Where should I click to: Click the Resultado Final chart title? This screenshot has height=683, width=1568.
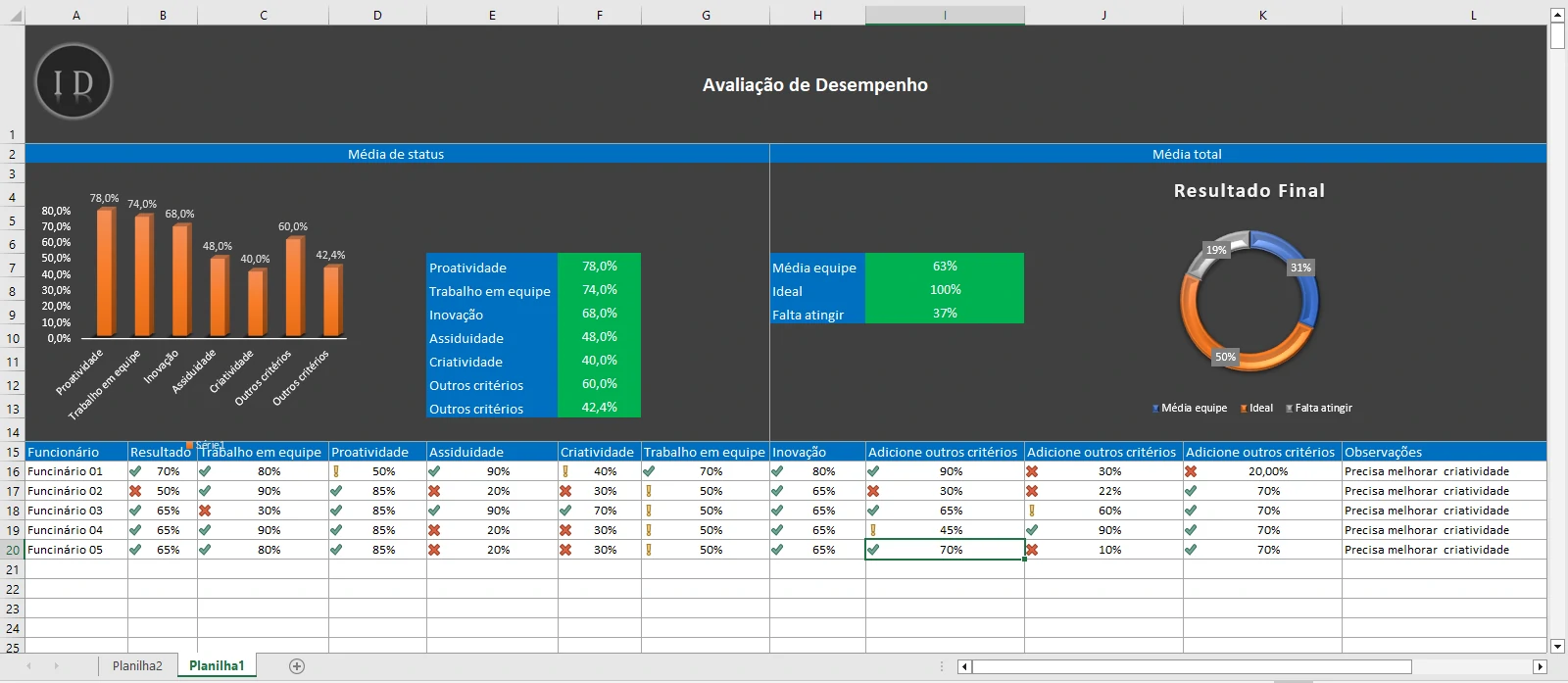click(x=1249, y=191)
